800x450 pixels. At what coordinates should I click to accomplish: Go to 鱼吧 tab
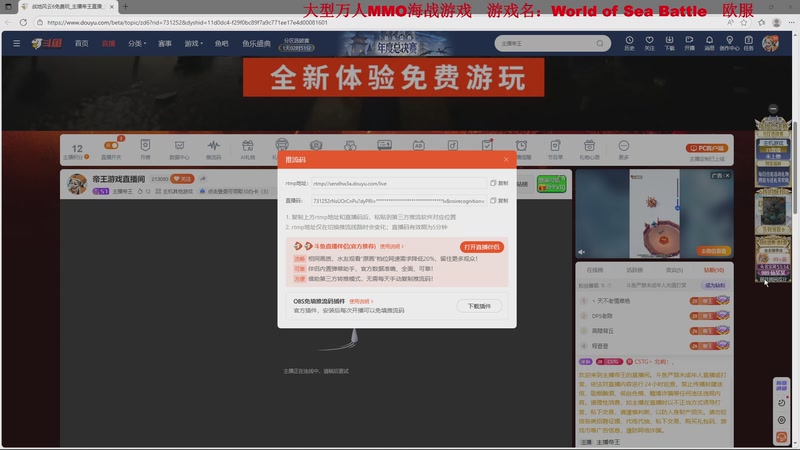point(221,43)
